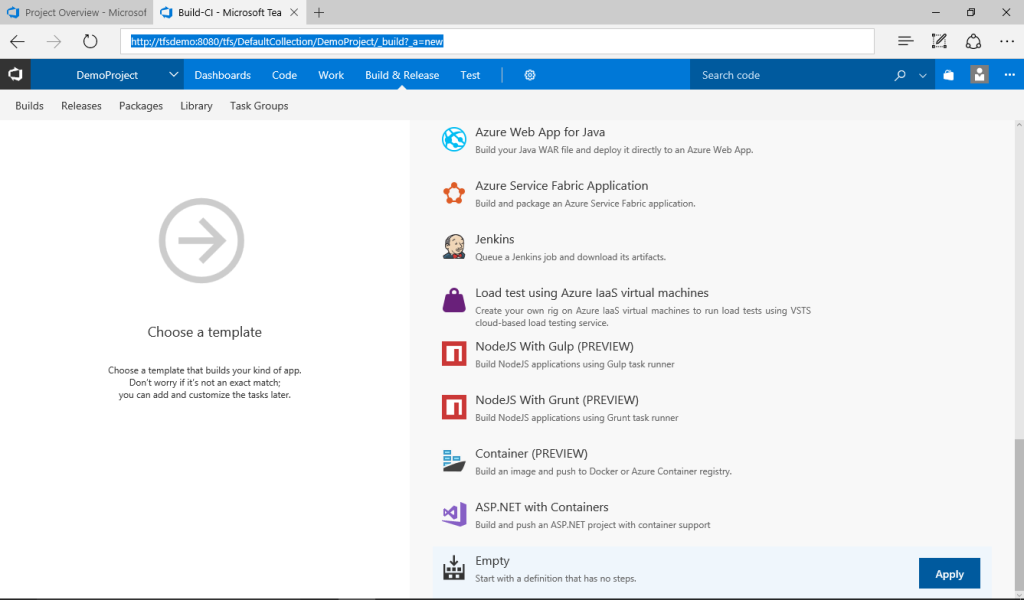
Task: Click the NodeJS With Gulp template icon
Action: coord(454,353)
